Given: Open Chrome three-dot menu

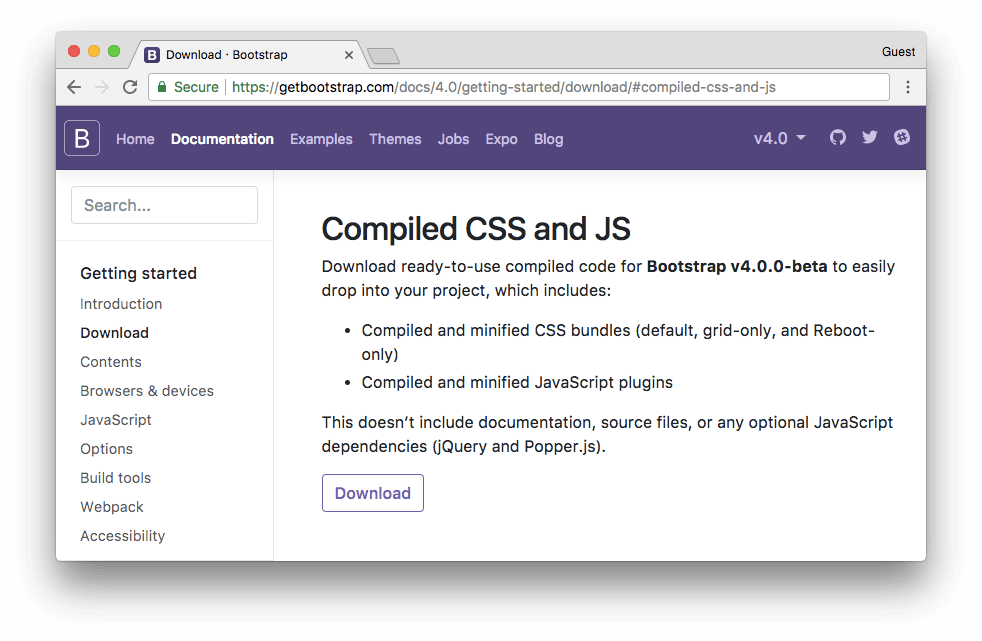Looking at the screenshot, I should (907, 87).
